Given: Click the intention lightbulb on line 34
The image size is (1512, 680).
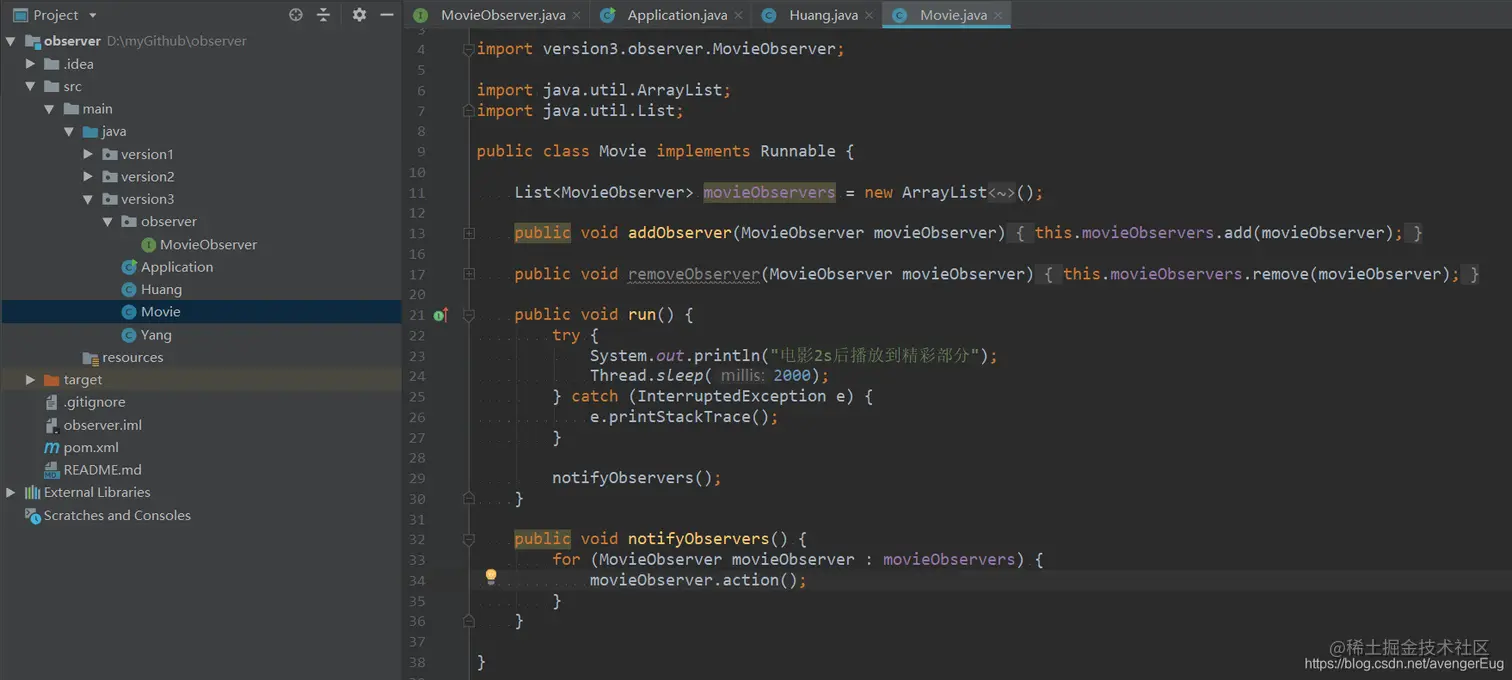Looking at the screenshot, I should [x=491, y=577].
